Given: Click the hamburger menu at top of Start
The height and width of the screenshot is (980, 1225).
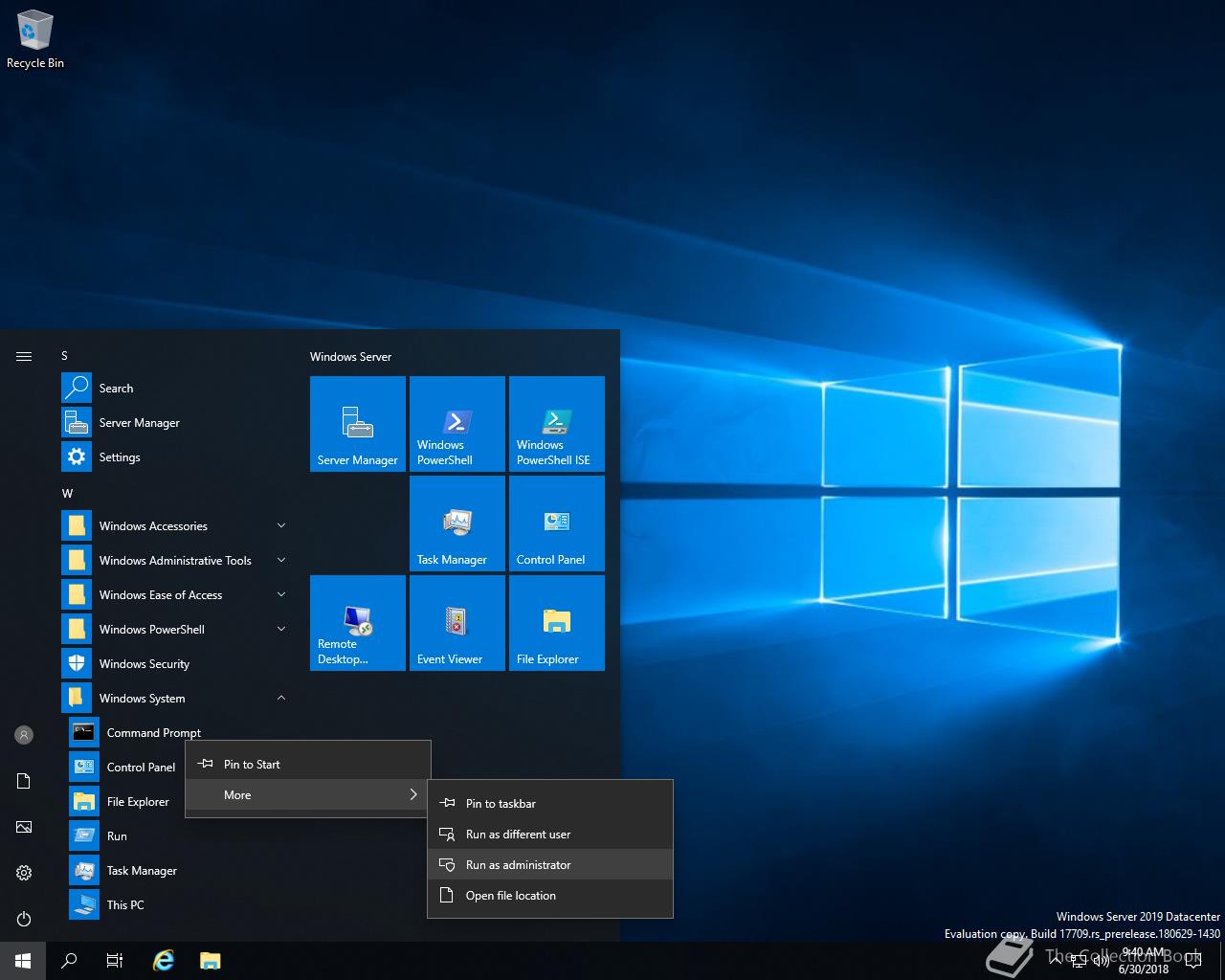Looking at the screenshot, I should point(24,356).
